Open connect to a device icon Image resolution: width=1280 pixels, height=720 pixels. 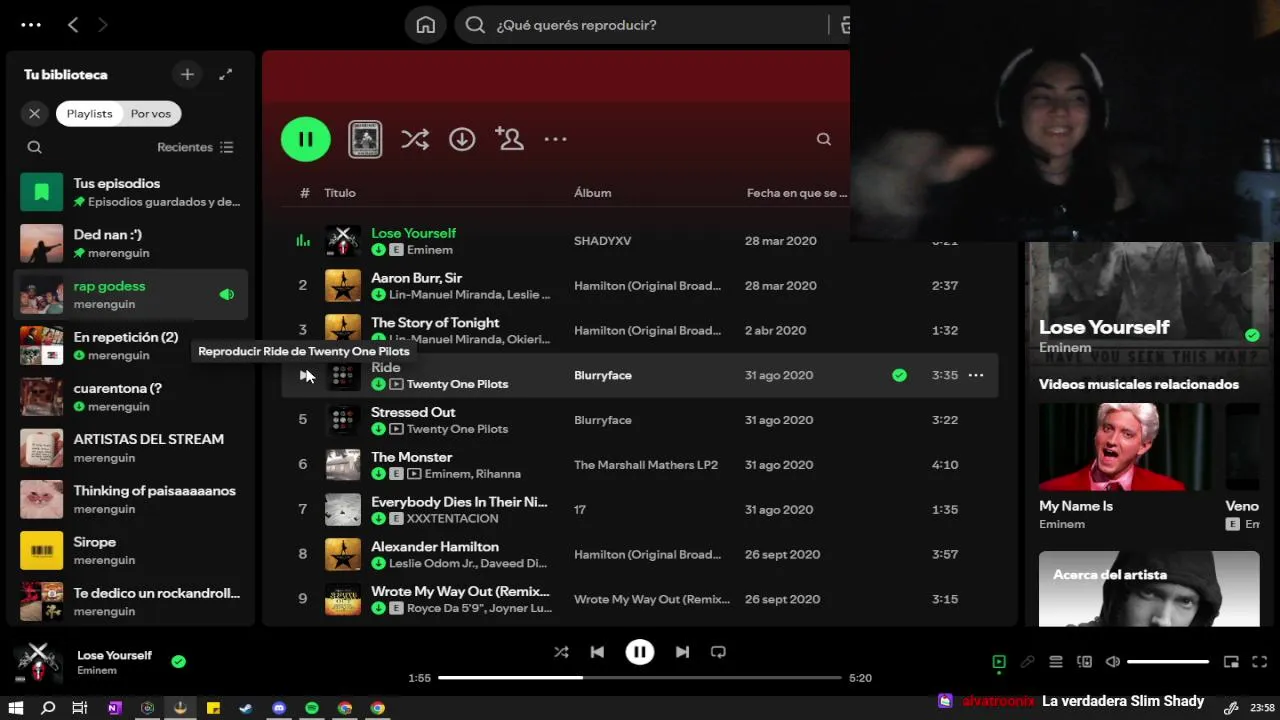click(1084, 662)
